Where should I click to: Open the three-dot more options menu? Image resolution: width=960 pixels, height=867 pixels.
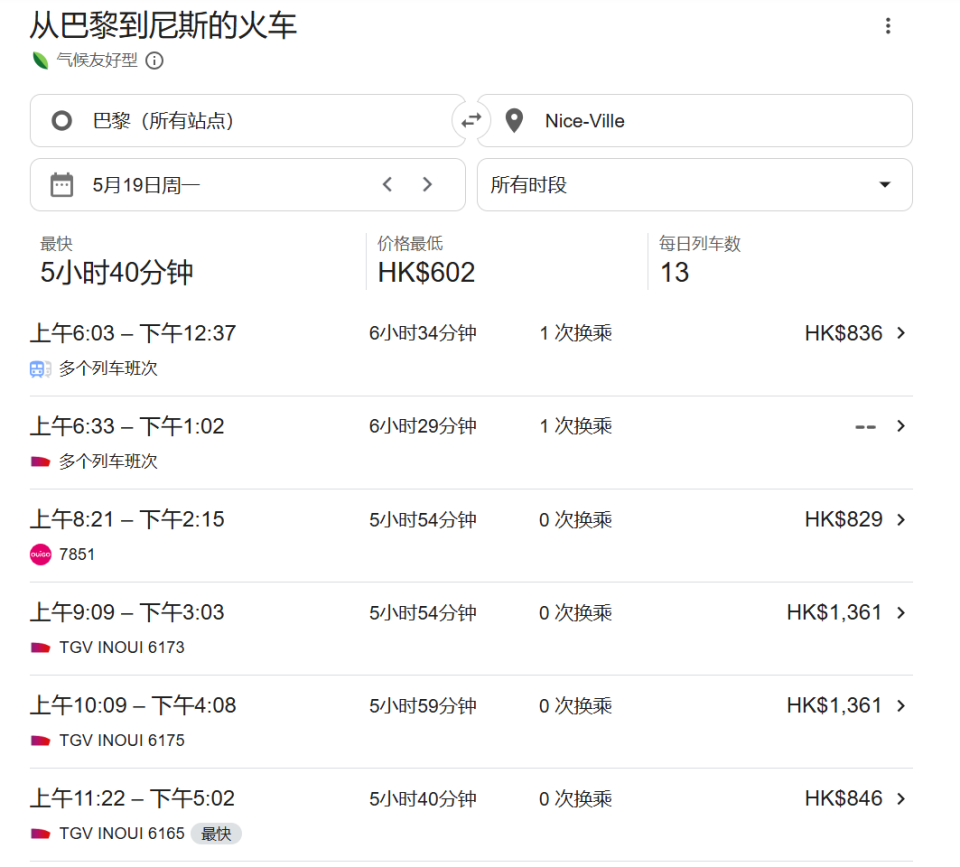[x=888, y=26]
